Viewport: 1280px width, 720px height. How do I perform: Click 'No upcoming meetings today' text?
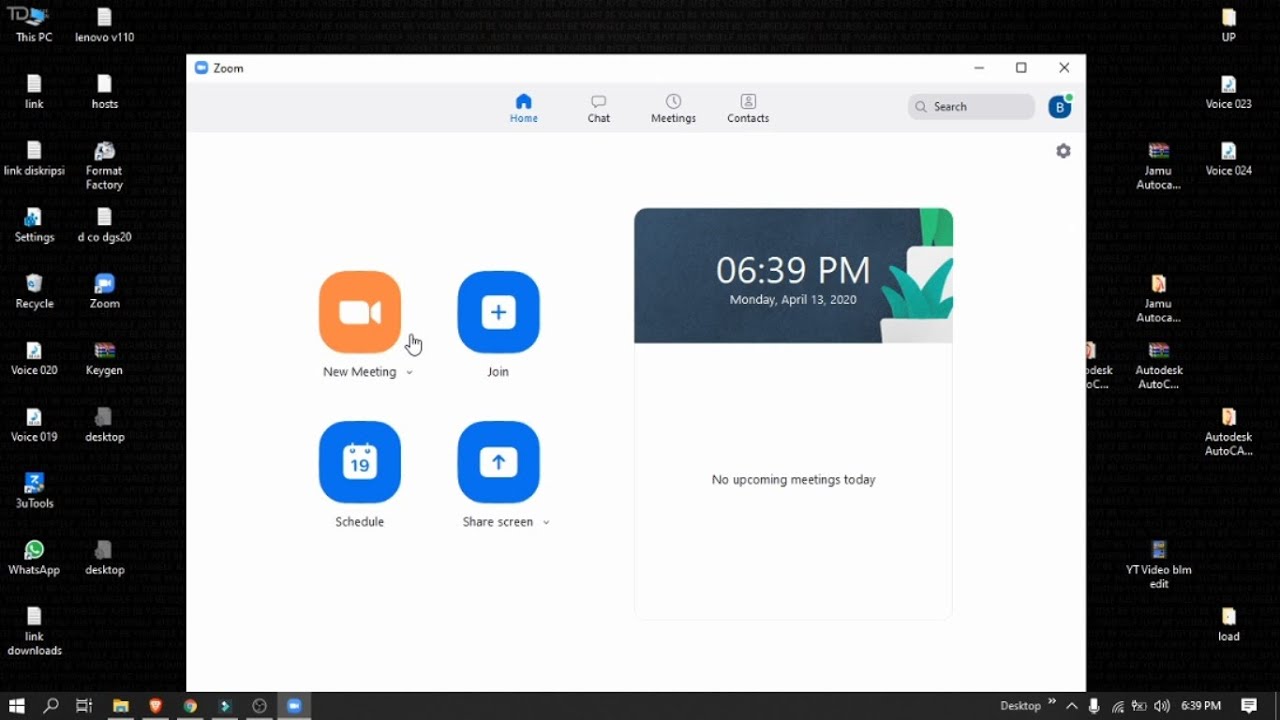tap(793, 480)
